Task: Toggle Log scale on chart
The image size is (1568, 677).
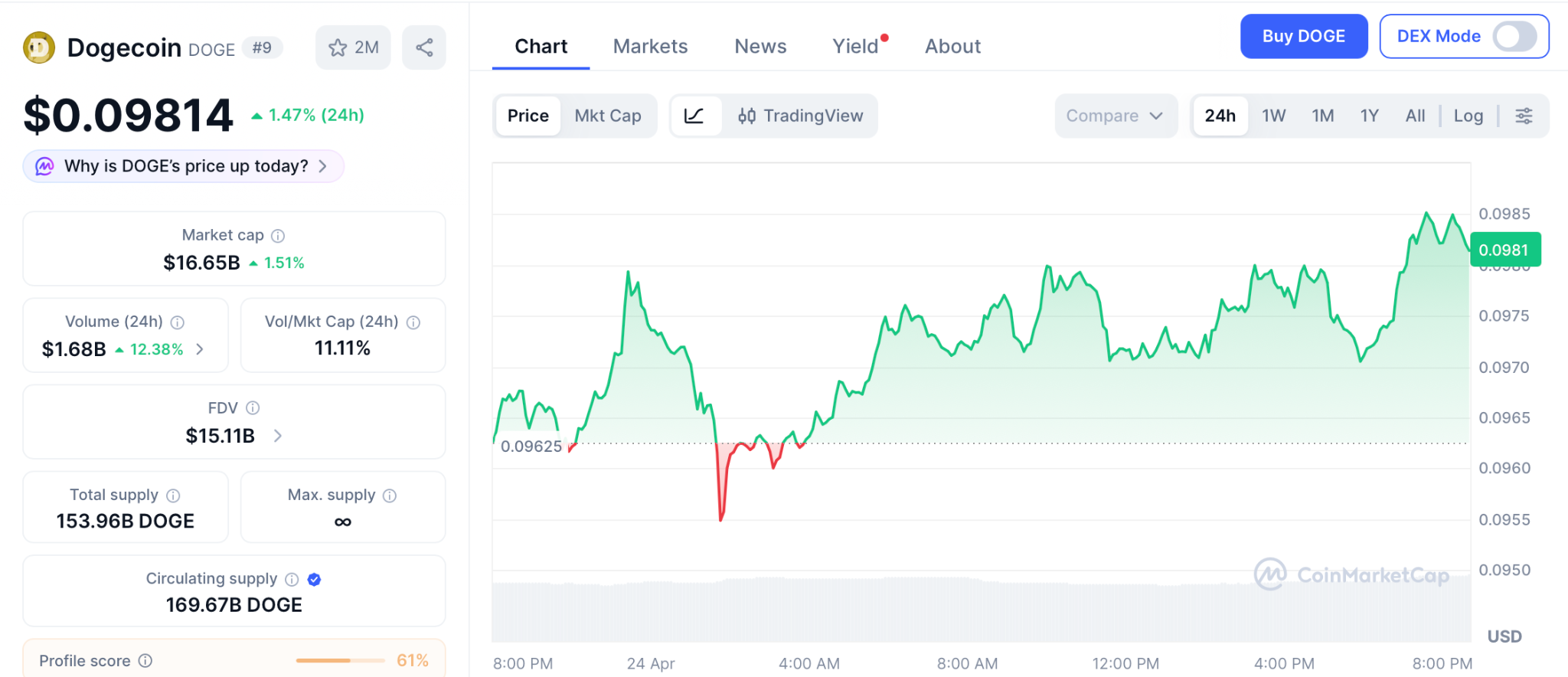Action: (1468, 116)
